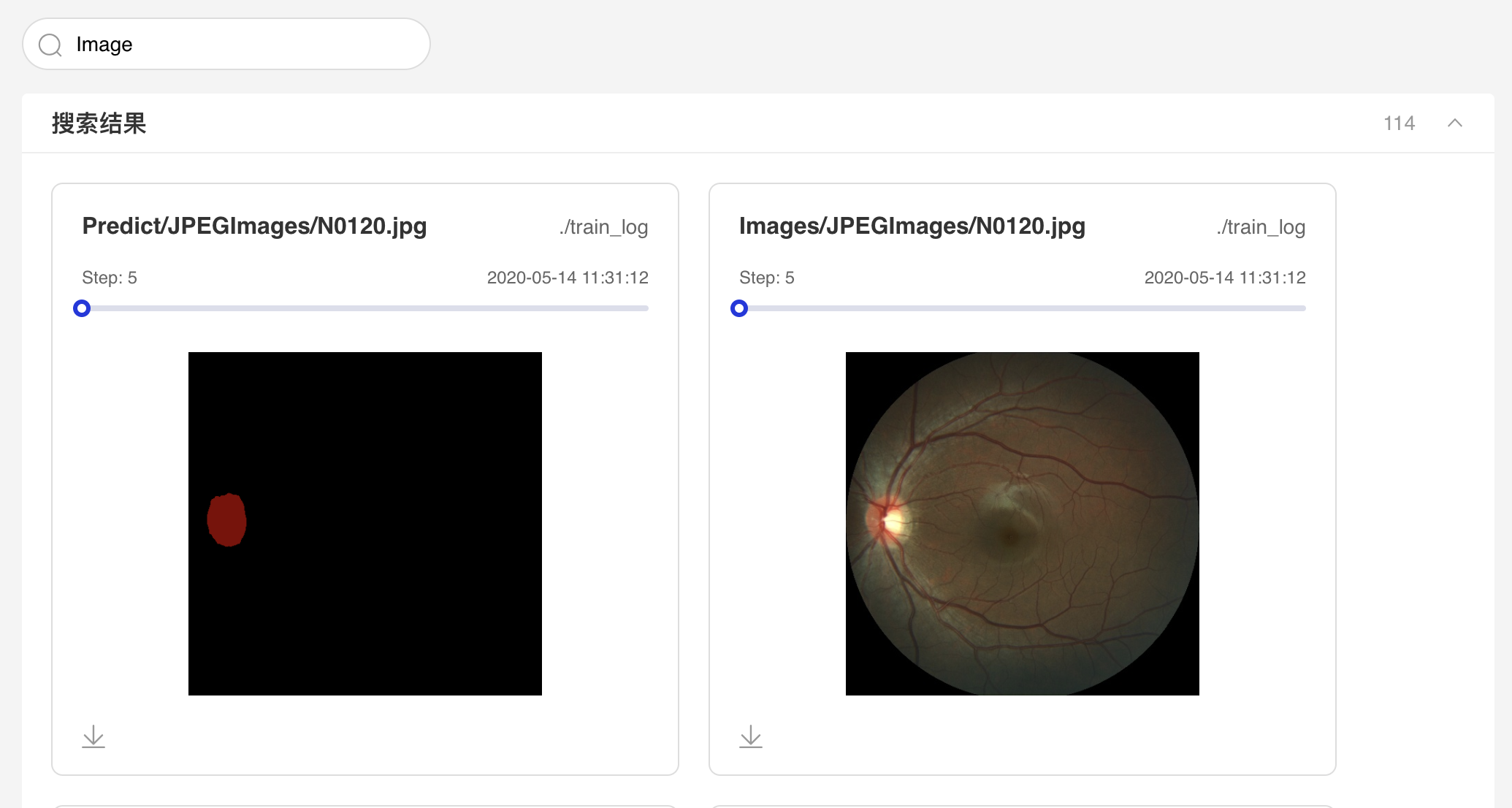Collapse the 搜索结果 section with chevron
This screenshot has width=1512, height=808.
[x=1454, y=123]
